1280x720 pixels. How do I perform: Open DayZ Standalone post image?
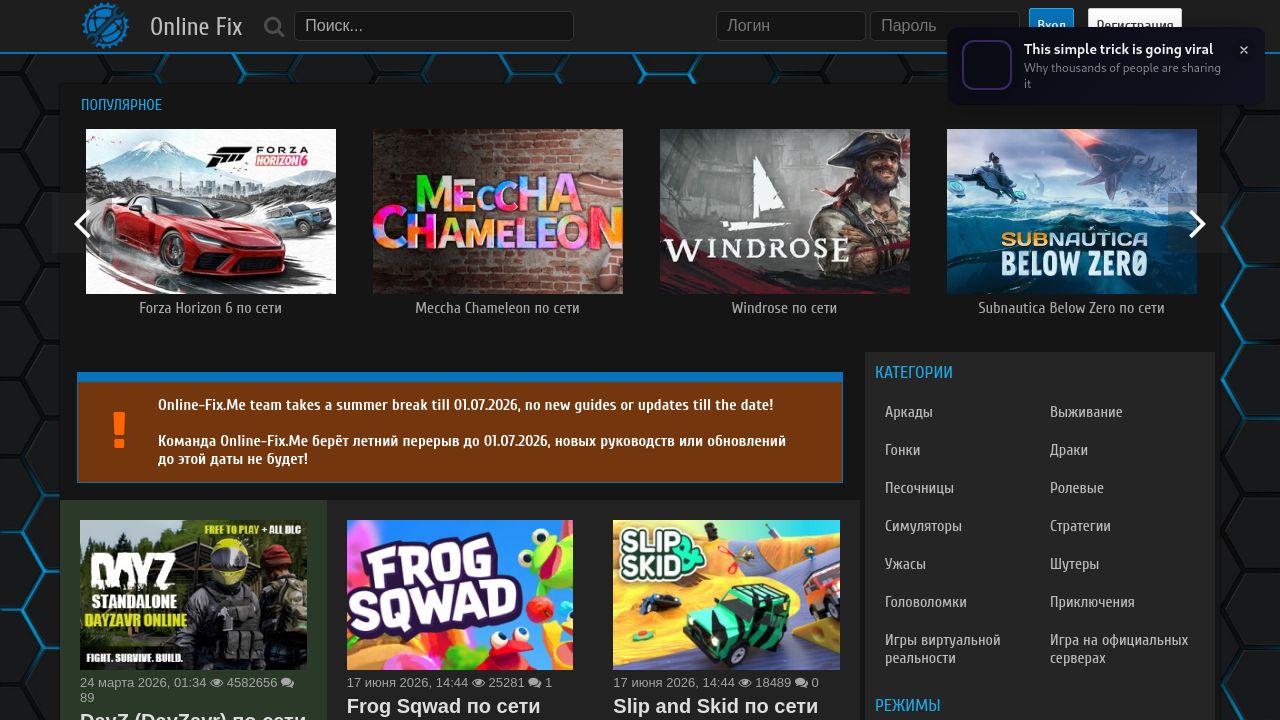(194, 595)
